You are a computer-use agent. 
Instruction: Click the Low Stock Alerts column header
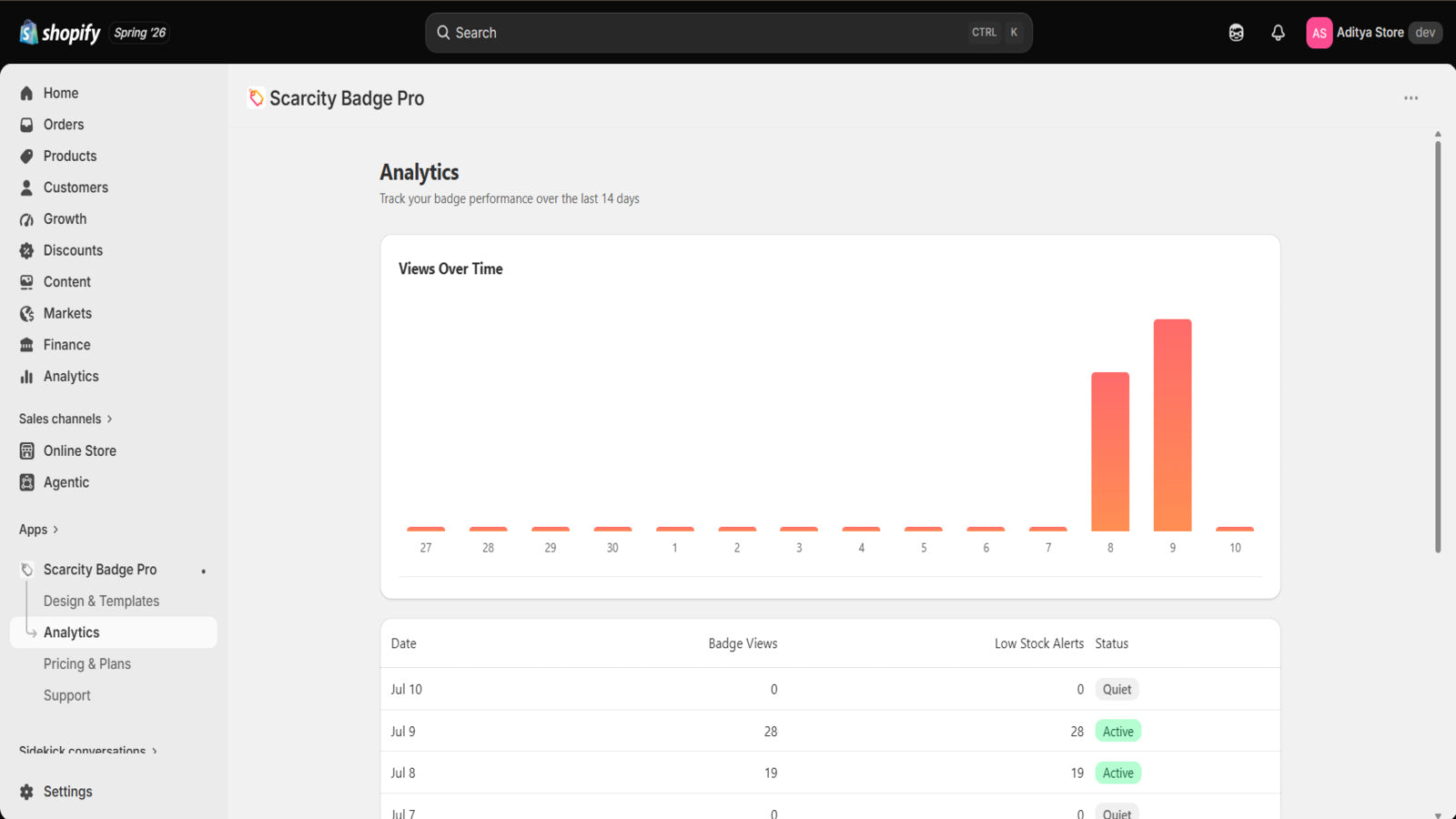point(1039,643)
